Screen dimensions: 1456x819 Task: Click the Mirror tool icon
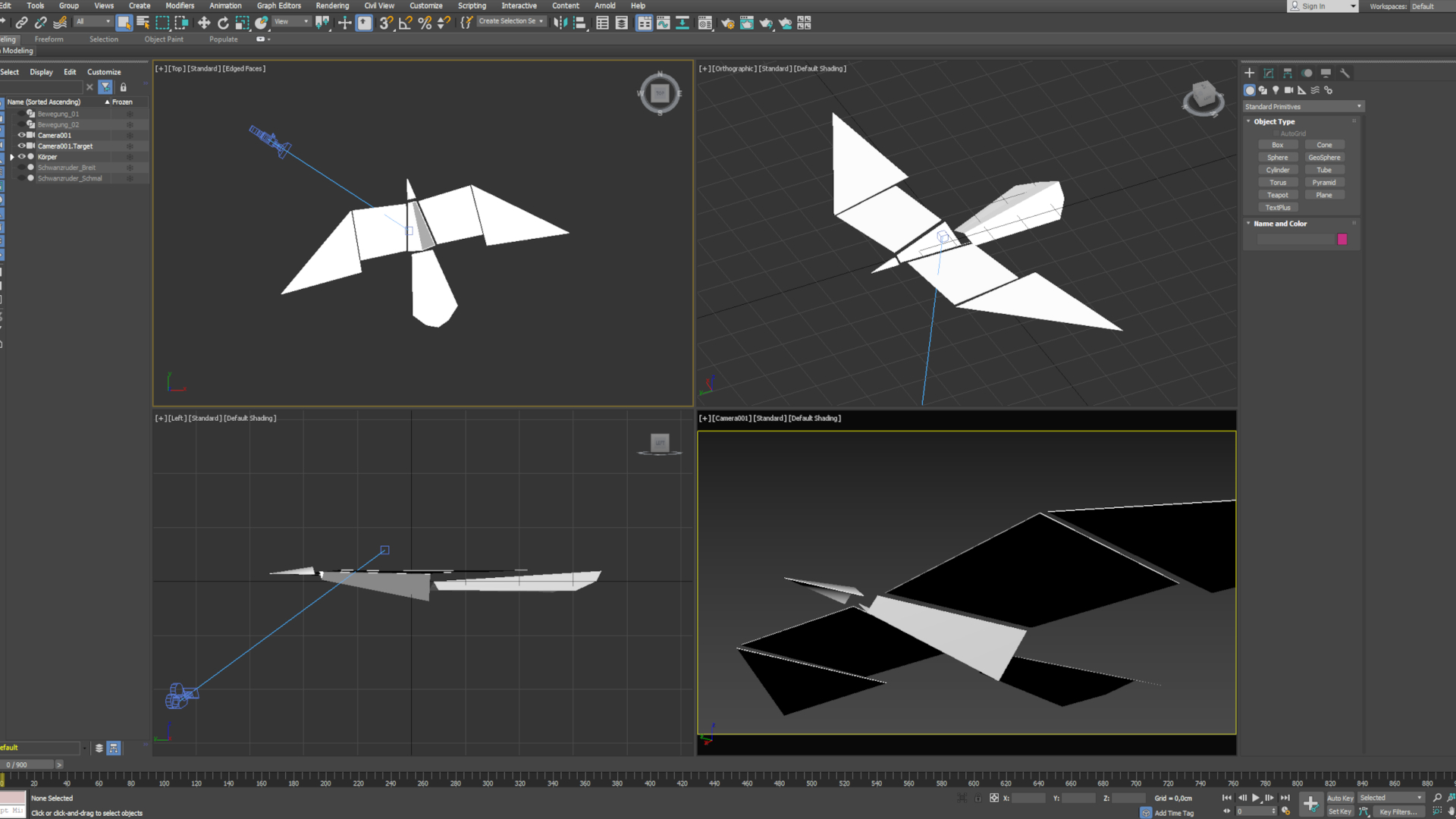[x=560, y=23]
